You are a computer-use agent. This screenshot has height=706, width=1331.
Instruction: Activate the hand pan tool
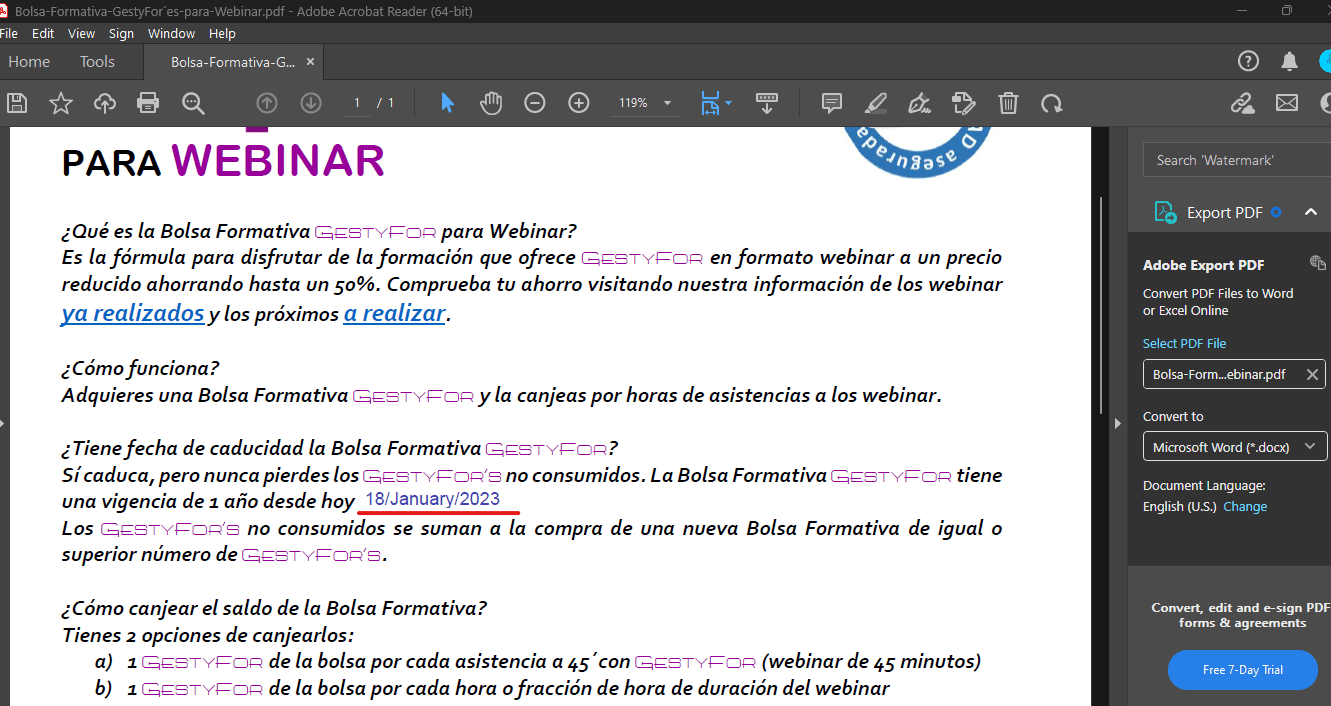pos(491,103)
